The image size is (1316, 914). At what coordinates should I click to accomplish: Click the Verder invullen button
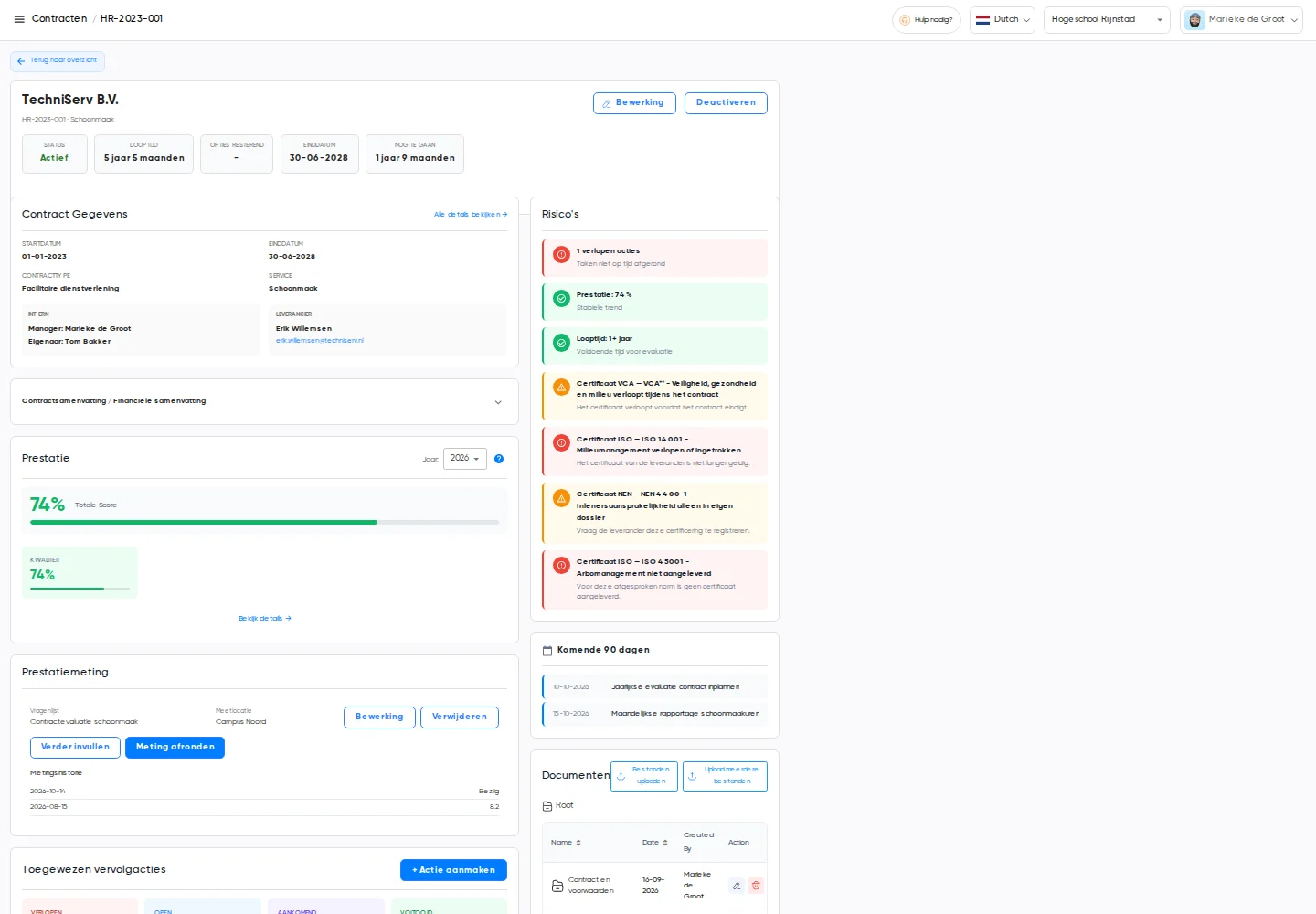pos(75,748)
